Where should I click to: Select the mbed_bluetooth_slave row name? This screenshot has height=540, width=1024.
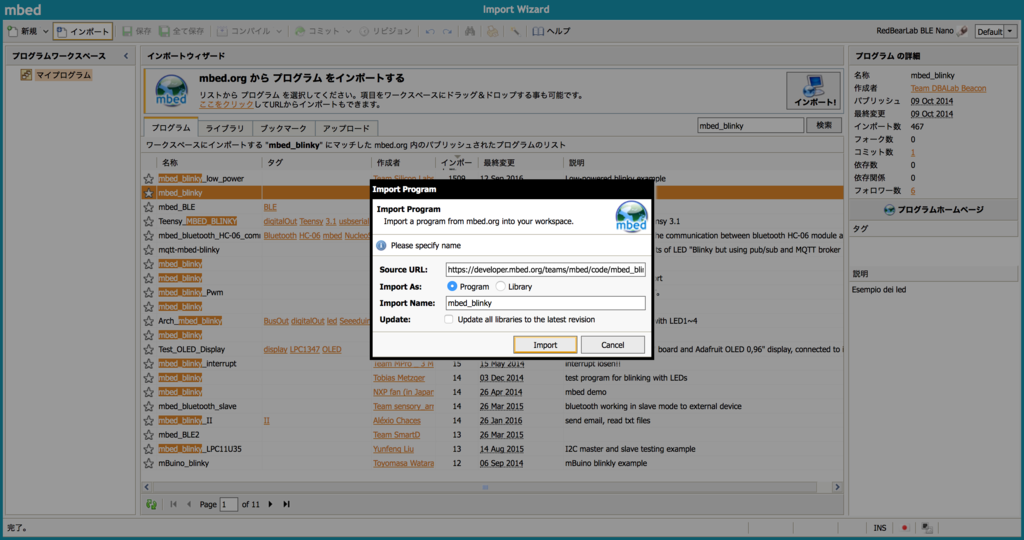[x=197, y=406]
